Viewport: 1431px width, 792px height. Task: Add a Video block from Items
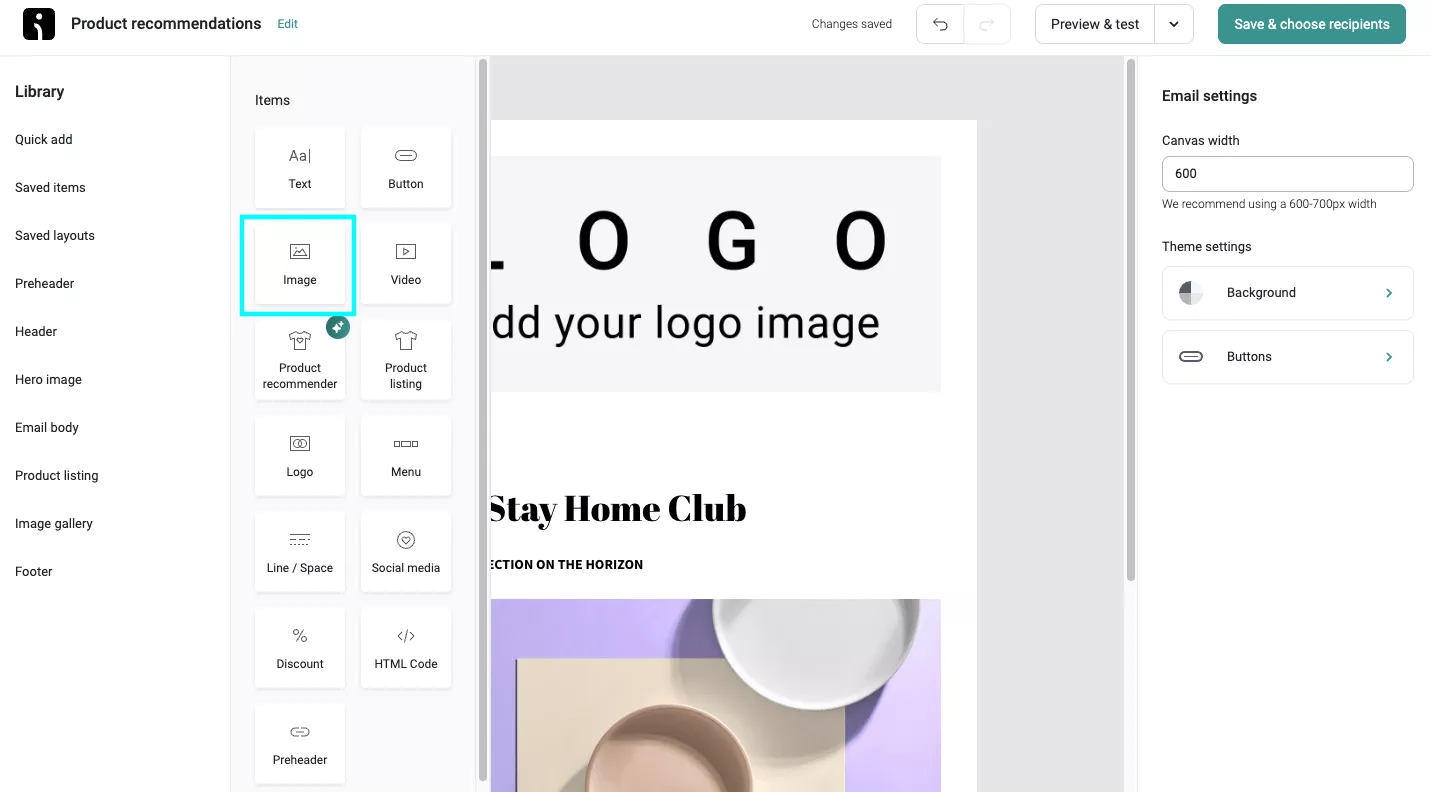(405, 263)
